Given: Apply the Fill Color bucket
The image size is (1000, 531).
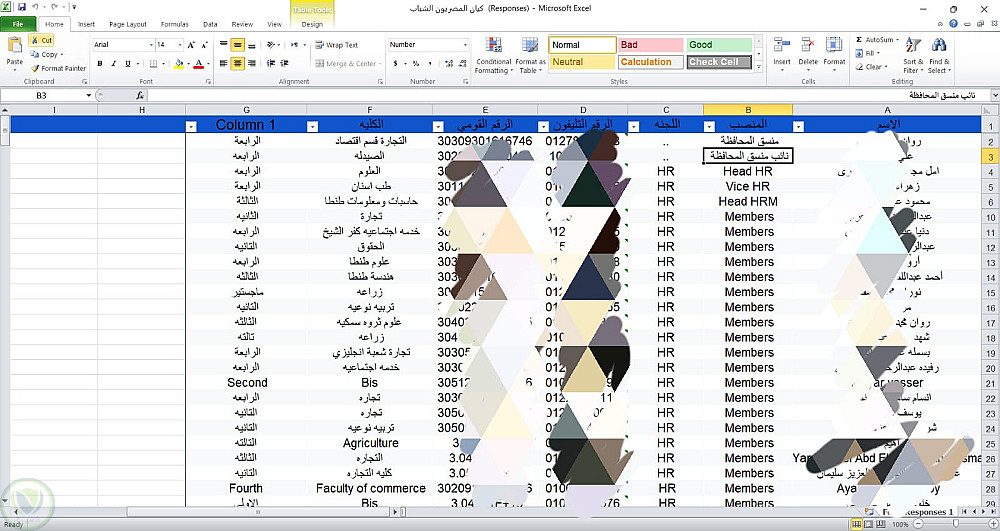Looking at the screenshot, I should (179, 64).
